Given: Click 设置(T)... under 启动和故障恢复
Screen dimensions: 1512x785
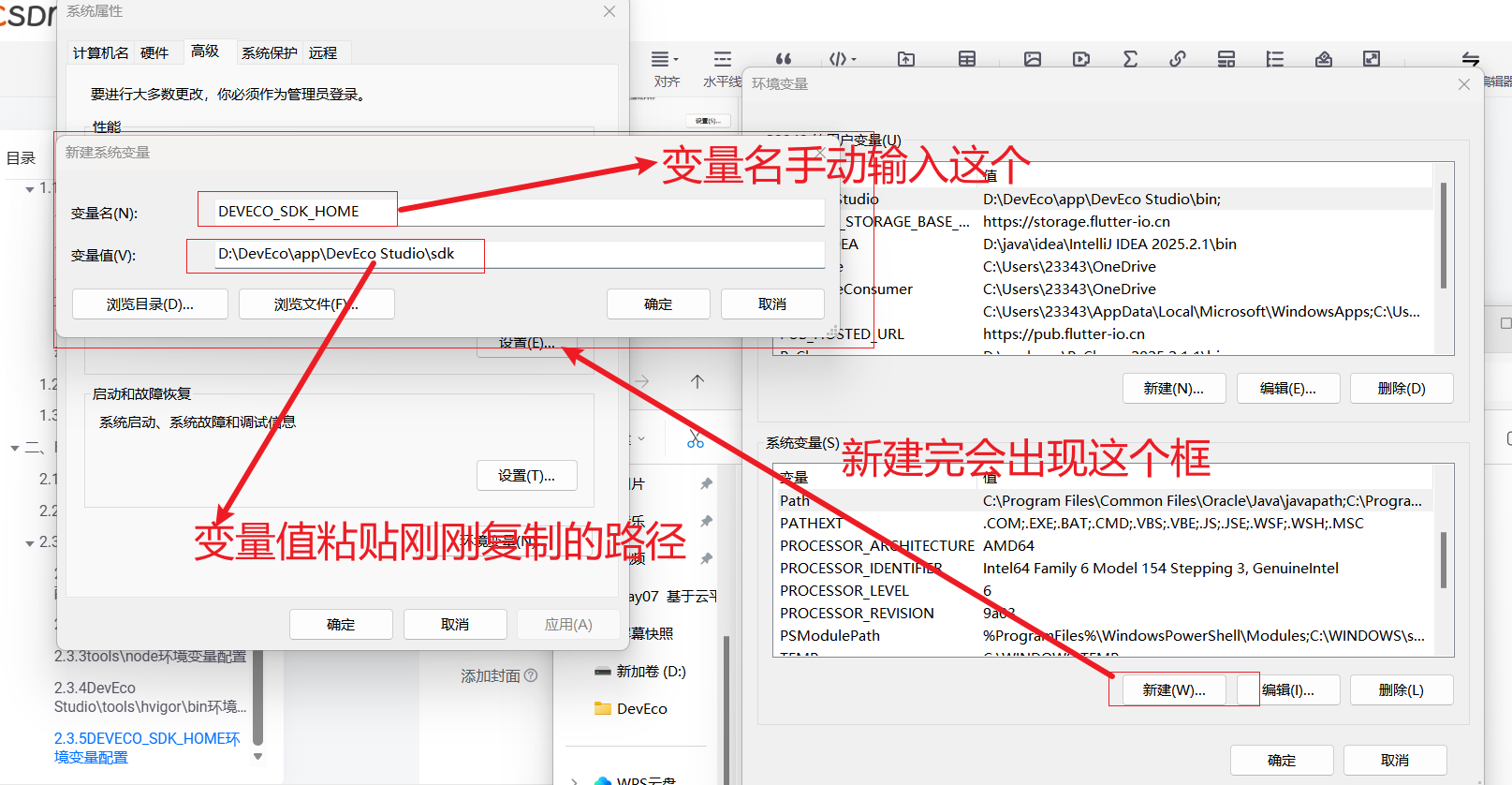Looking at the screenshot, I should [x=527, y=476].
